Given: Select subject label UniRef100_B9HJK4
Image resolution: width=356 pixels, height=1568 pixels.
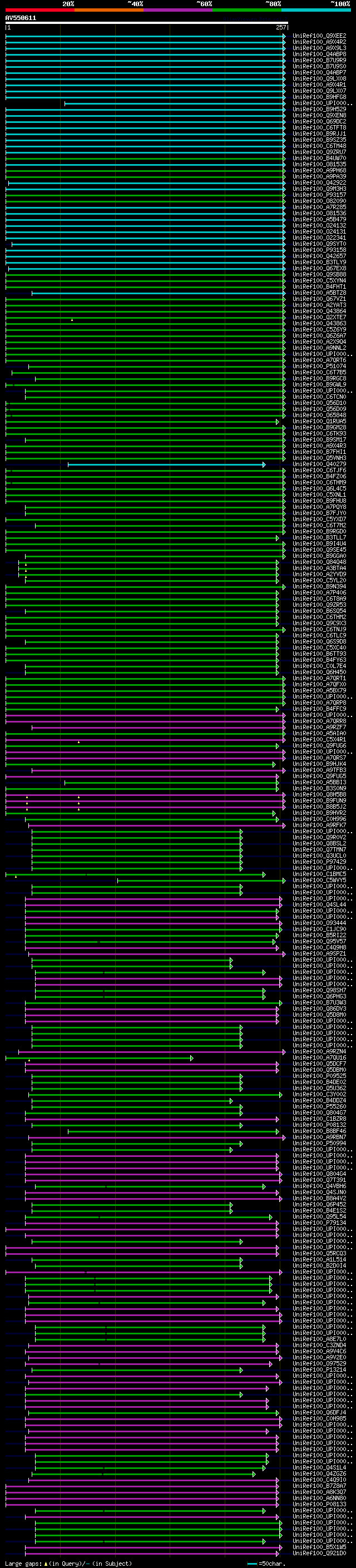Looking at the screenshot, I should pyautogui.click(x=319, y=764).
